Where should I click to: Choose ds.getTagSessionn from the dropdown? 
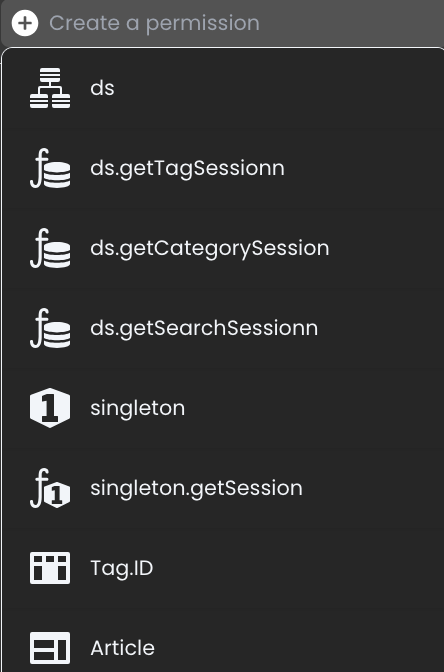coord(223,168)
